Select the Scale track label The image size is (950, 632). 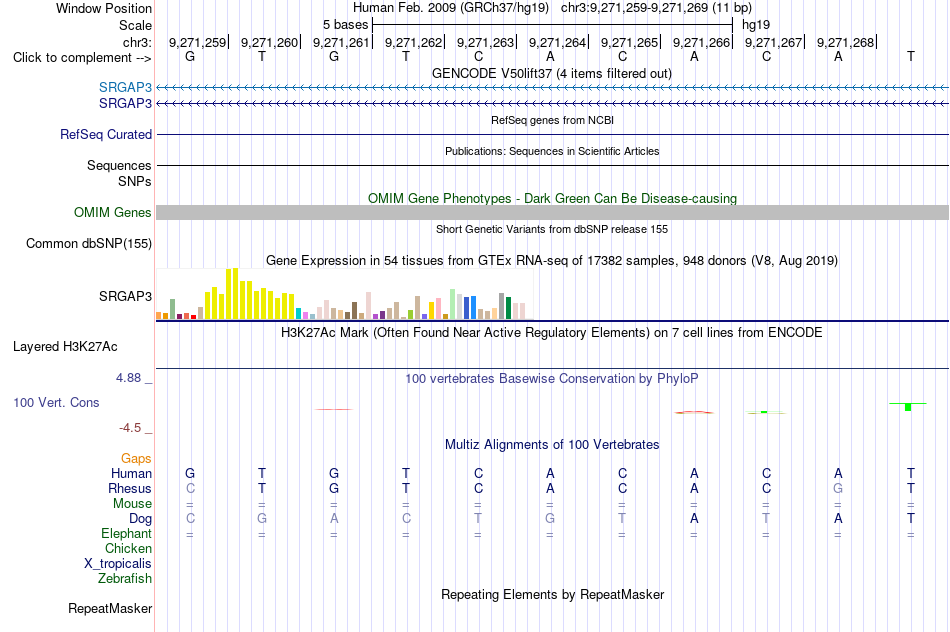coord(135,25)
